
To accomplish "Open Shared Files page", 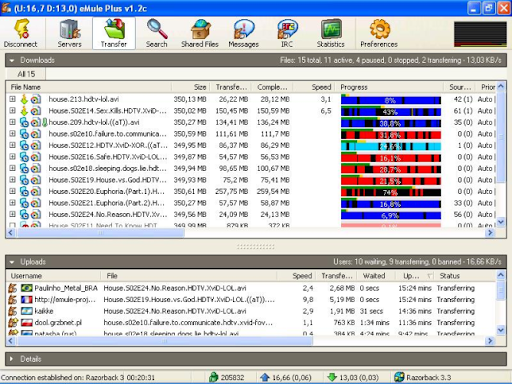I will [200, 33].
